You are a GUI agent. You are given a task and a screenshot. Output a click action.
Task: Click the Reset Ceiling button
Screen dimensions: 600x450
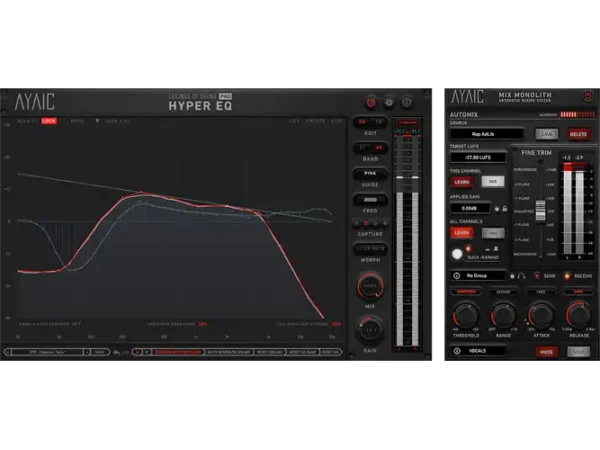tap(270, 352)
